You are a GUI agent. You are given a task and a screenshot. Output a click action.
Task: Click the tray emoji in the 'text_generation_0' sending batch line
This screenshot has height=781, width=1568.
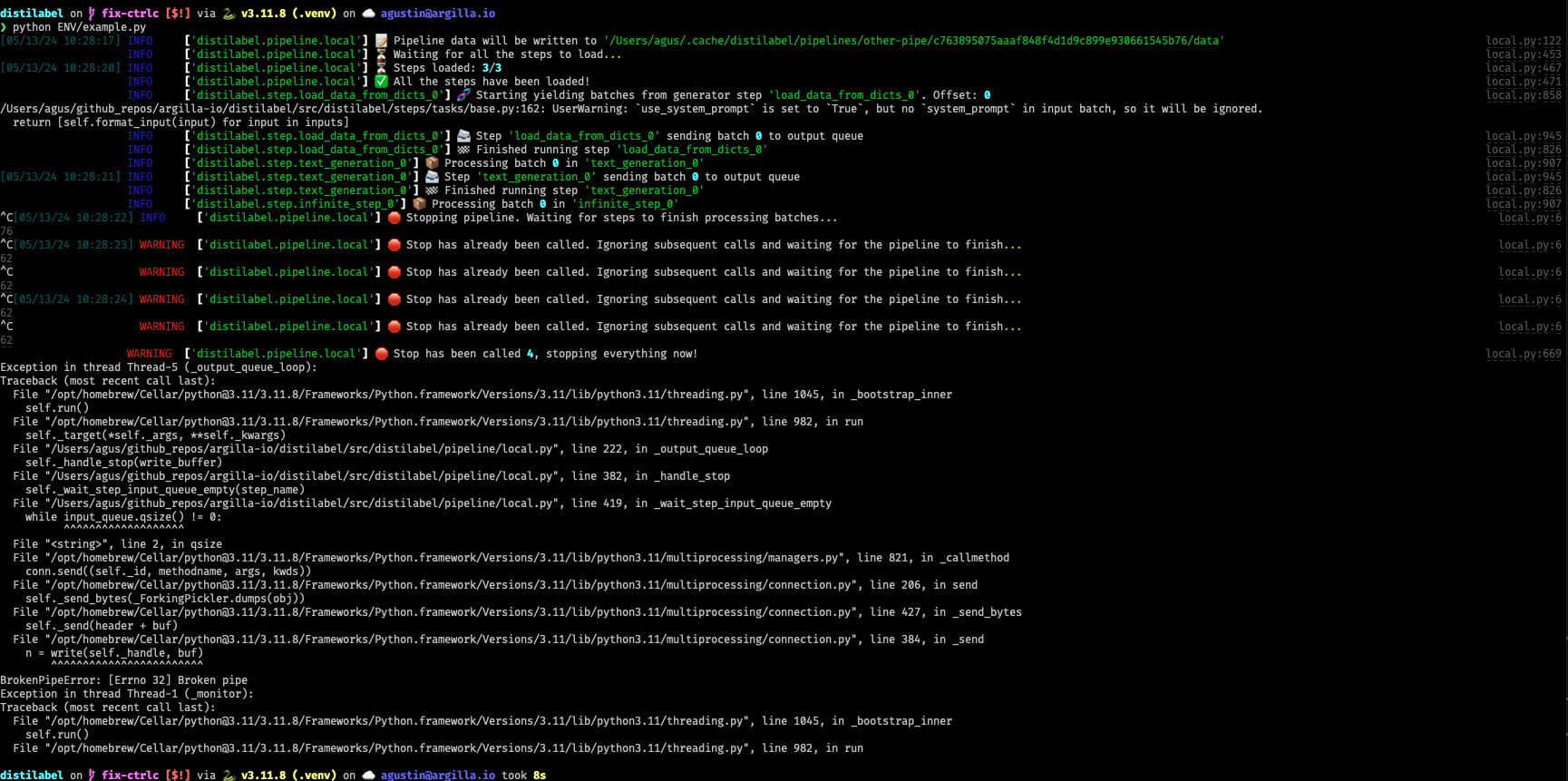(432, 177)
